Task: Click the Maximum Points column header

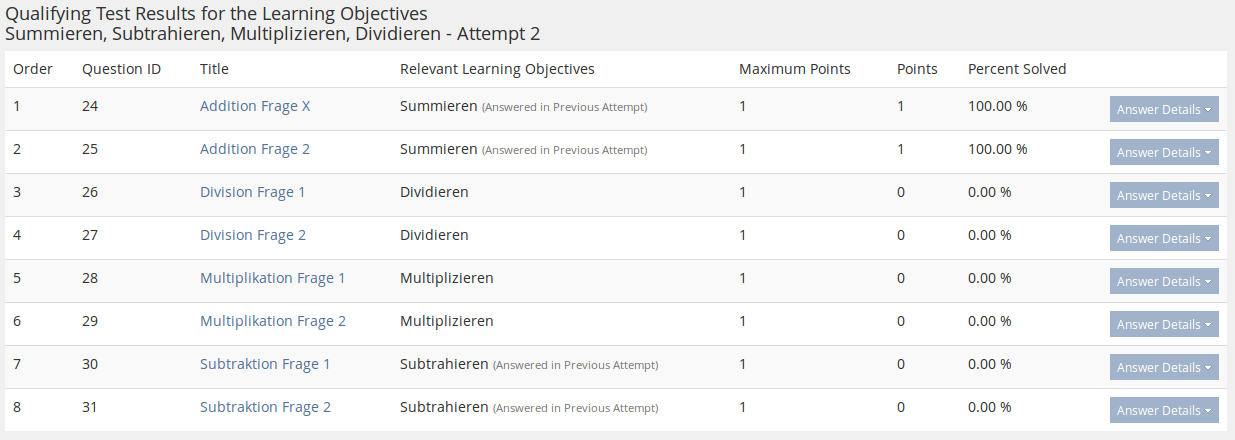Action: coord(795,69)
